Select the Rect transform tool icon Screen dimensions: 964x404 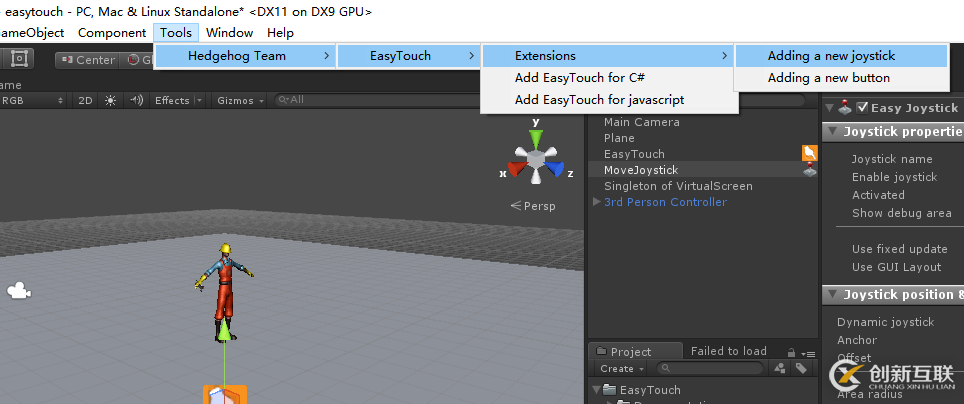click(19, 58)
